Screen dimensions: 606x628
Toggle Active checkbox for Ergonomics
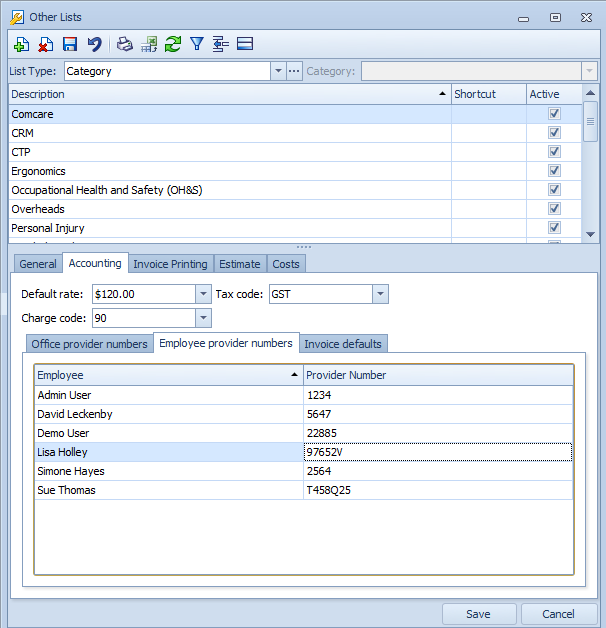click(x=554, y=171)
